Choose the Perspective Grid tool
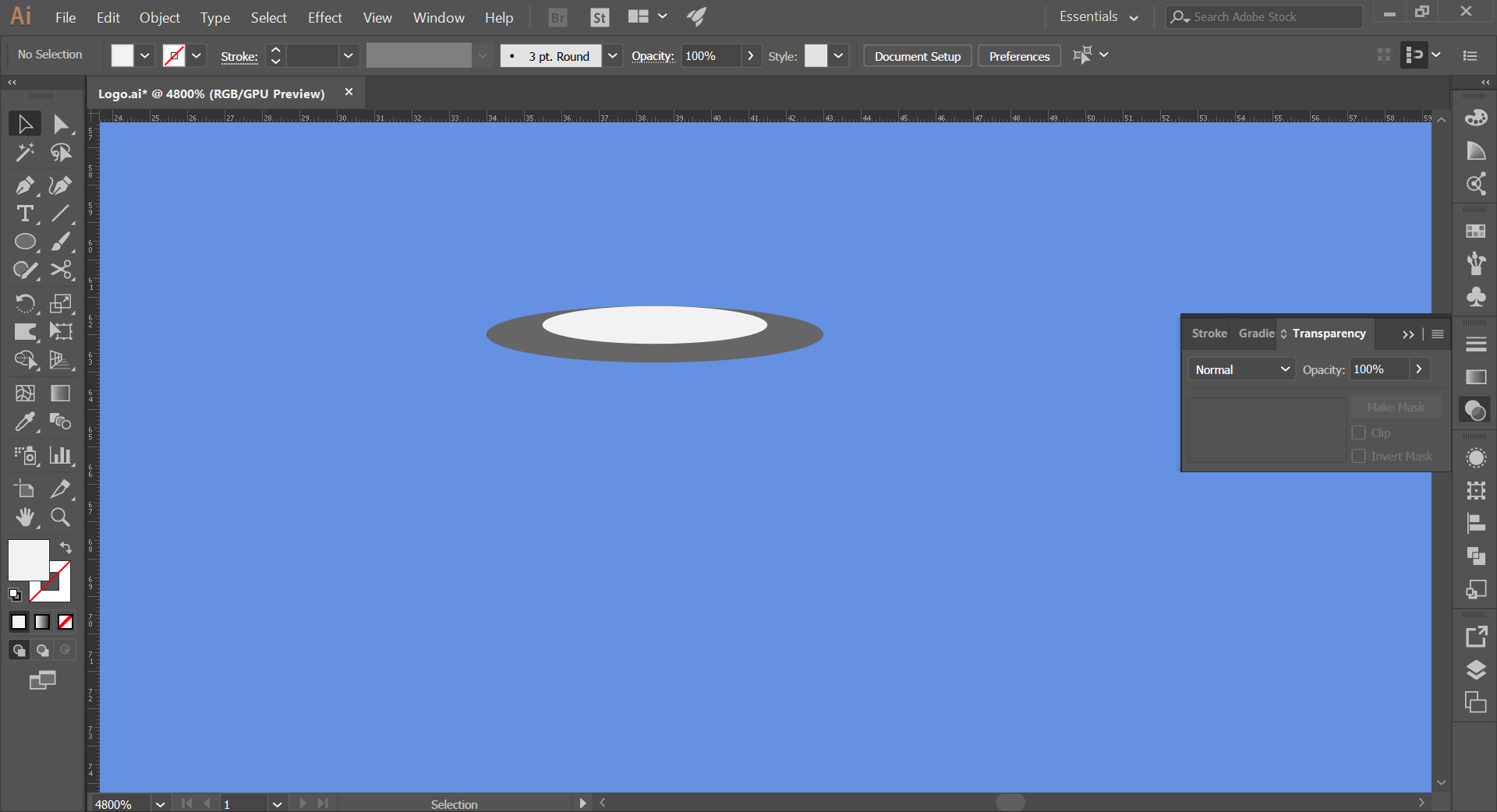 [x=61, y=360]
